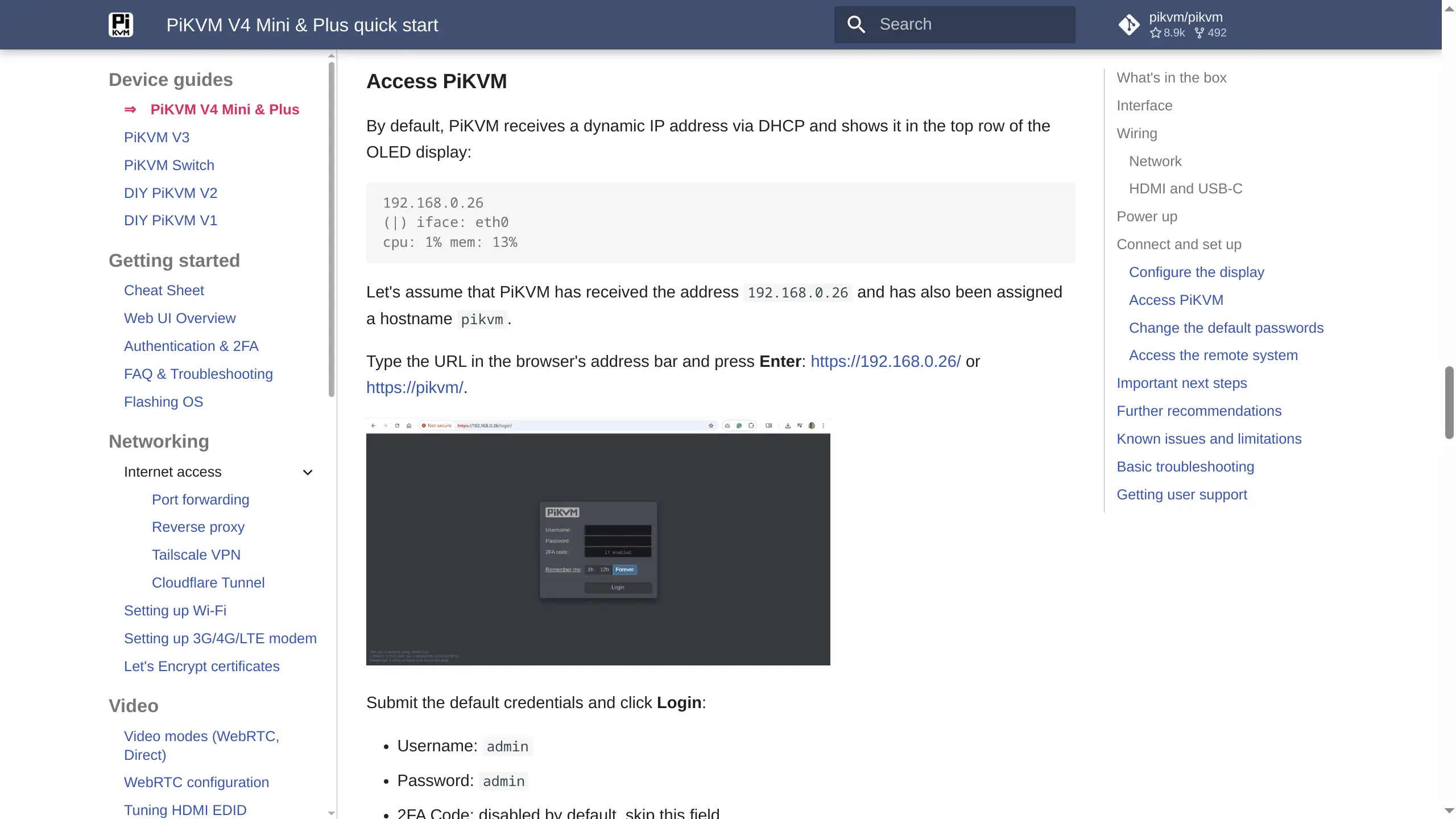
Task: Jump to Important next steps
Action: tap(1181, 383)
